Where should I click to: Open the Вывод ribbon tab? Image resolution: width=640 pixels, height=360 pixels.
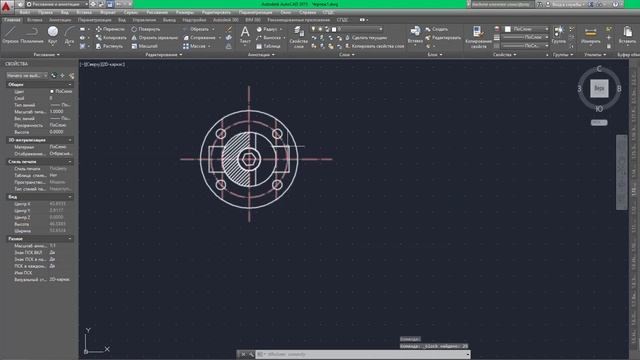169,20
